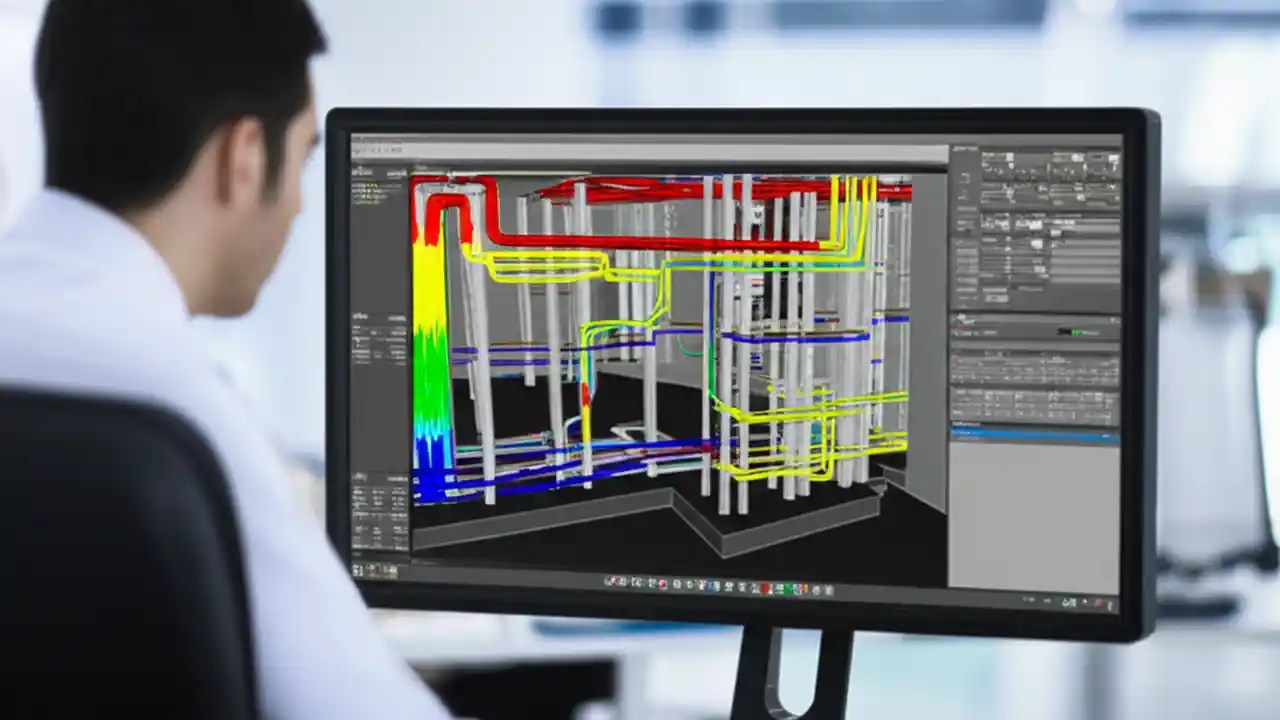Click the red clash marker icon in status bar
Image resolution: width=1280 pixels, height=720 pixels.
765,585
